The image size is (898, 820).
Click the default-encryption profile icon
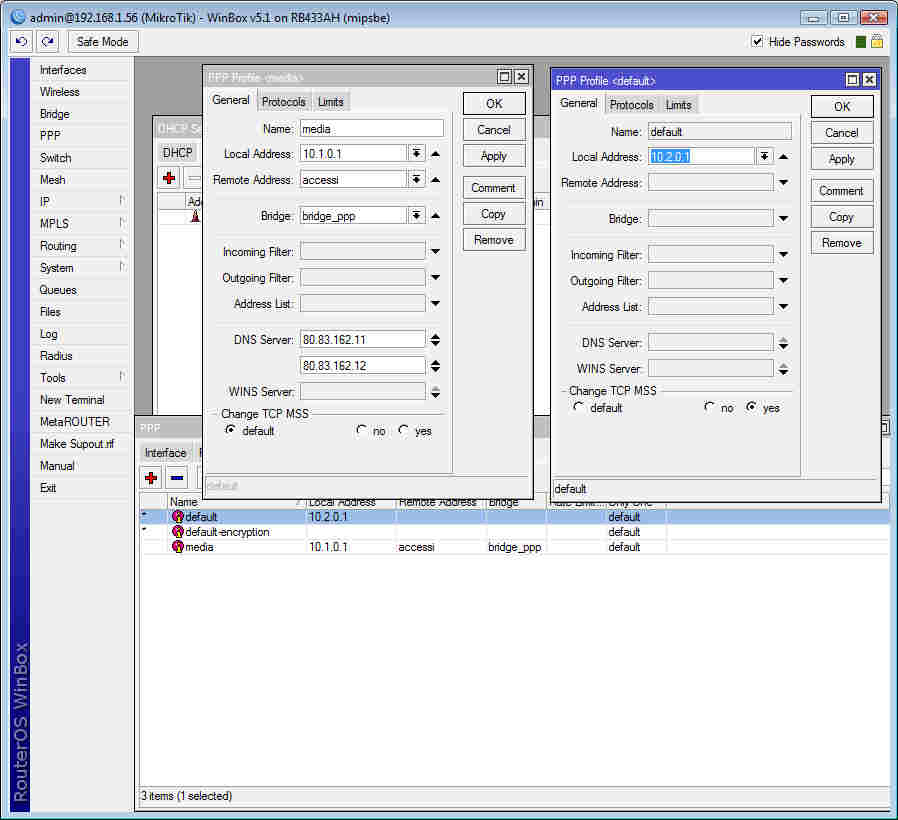[x=178, y=532]
